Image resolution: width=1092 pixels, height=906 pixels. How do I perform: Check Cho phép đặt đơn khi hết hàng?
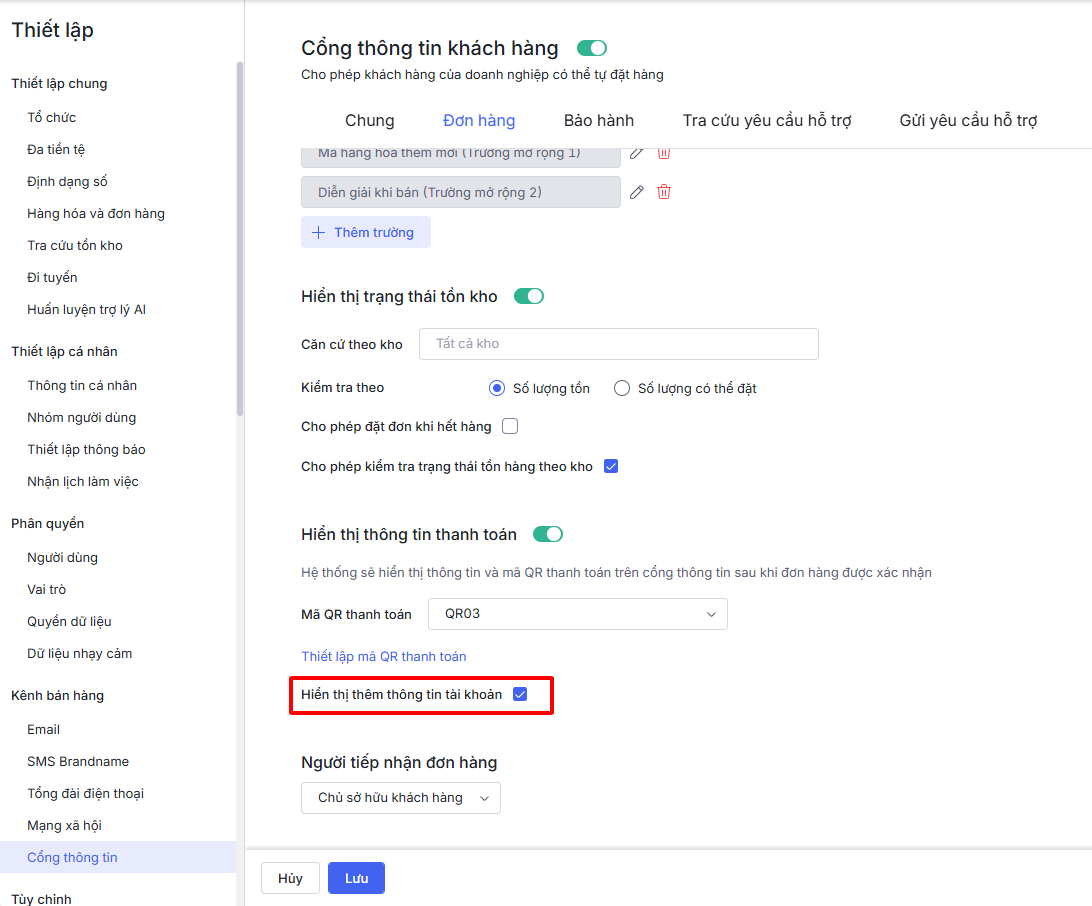[510, 426]
